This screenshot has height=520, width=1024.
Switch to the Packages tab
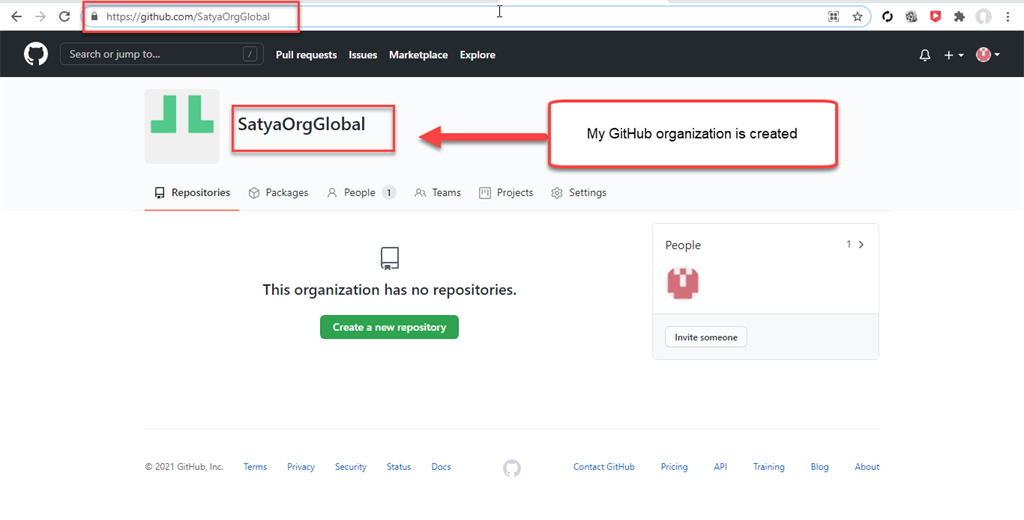pos(278,193)
